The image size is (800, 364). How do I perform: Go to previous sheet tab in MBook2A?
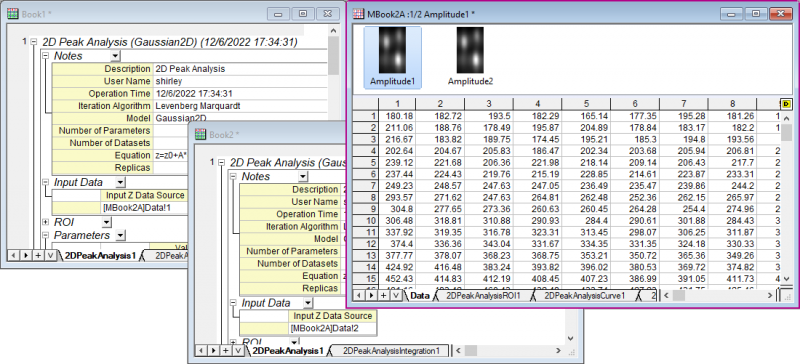(x=360, y=295)
